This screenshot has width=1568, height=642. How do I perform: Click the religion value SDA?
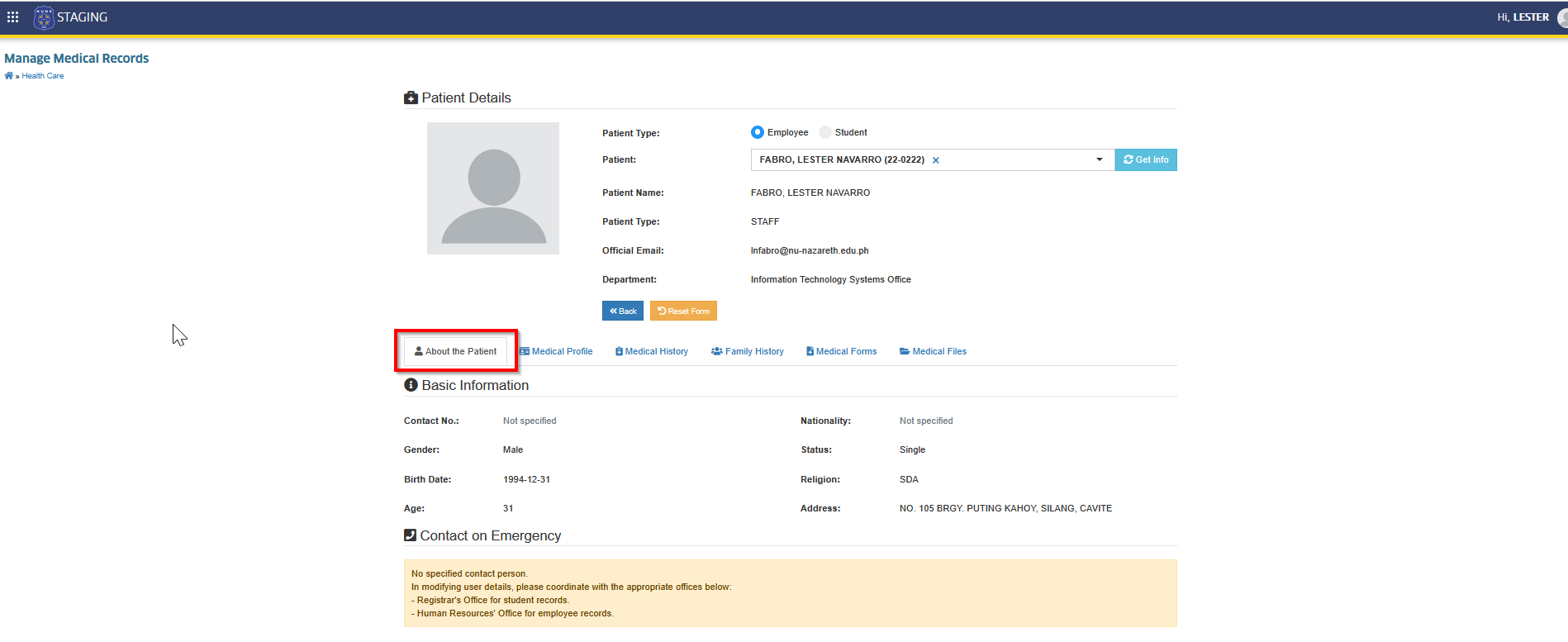(909, 479)
